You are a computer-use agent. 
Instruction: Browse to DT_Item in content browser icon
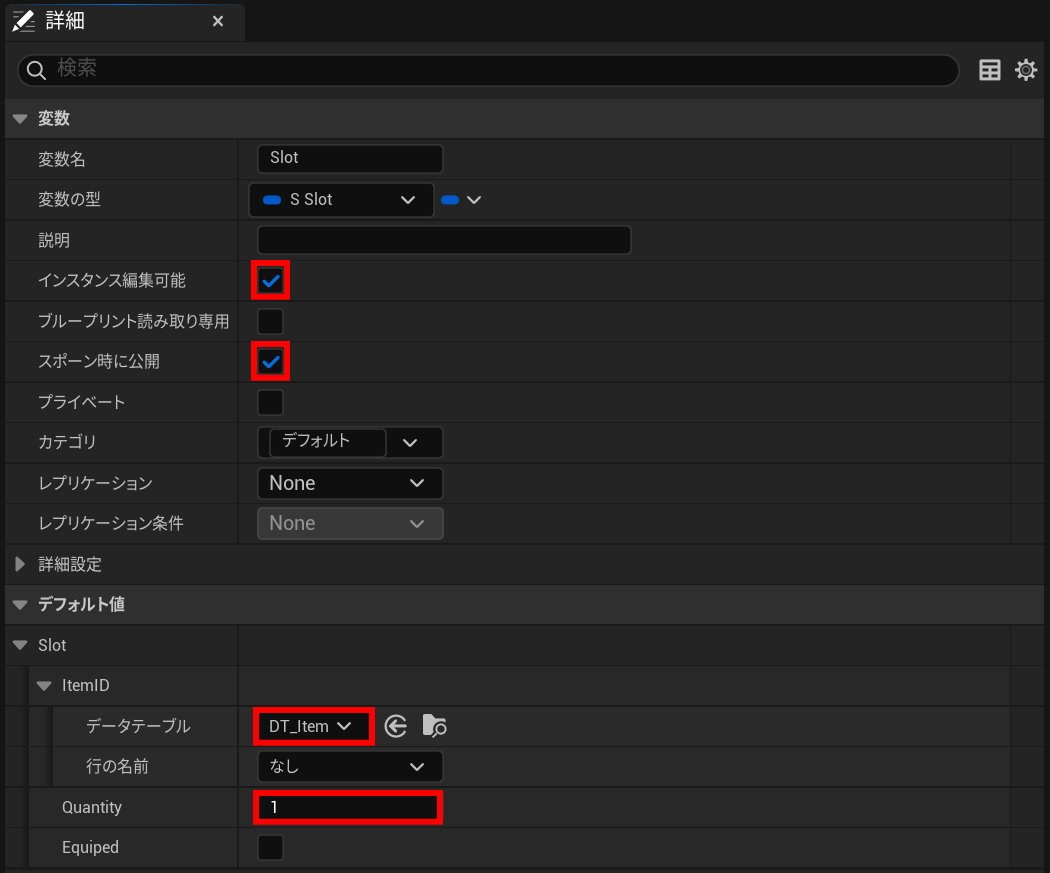click(x=434, y=726)
